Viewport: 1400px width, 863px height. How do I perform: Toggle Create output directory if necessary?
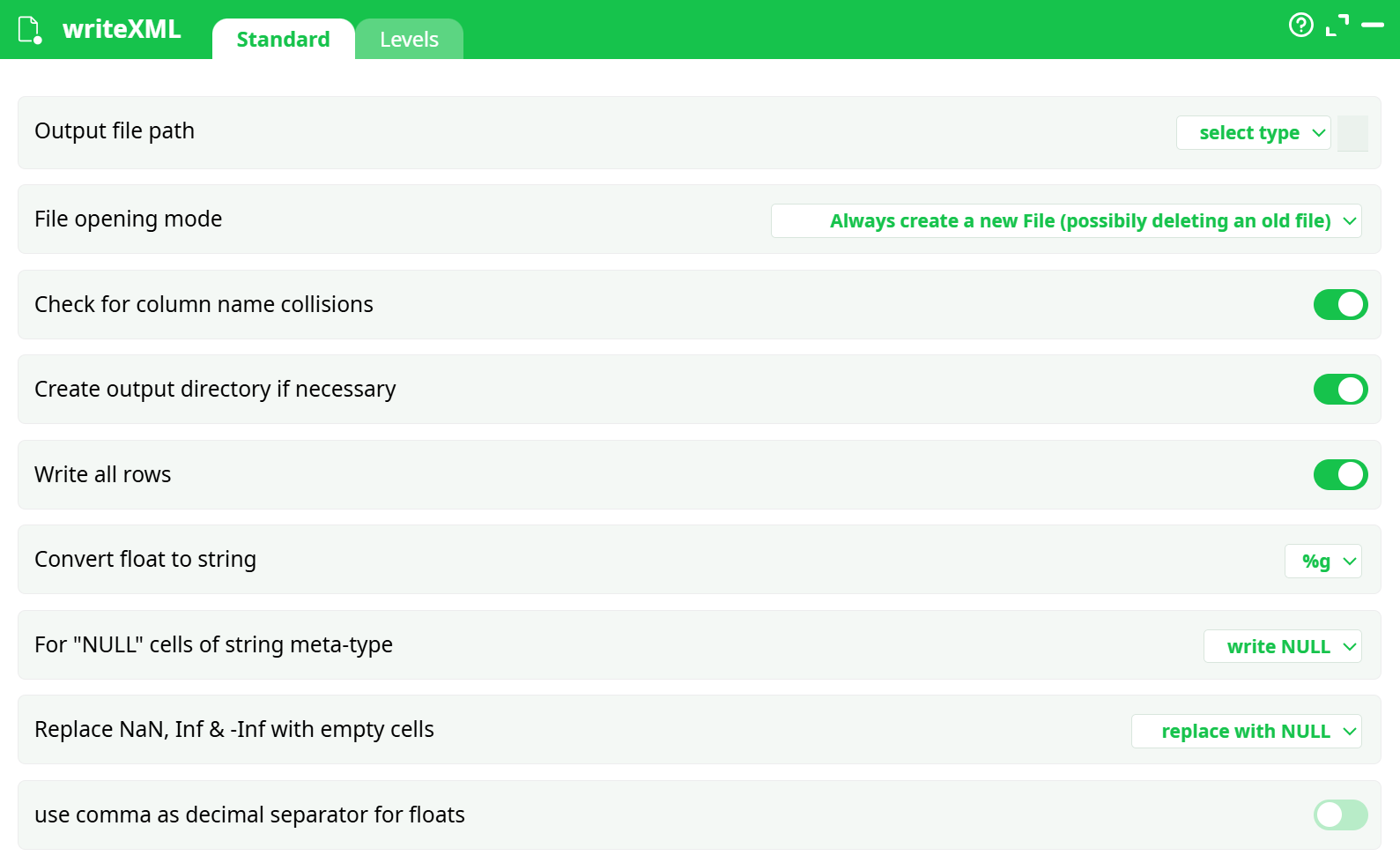point(1340,390)
